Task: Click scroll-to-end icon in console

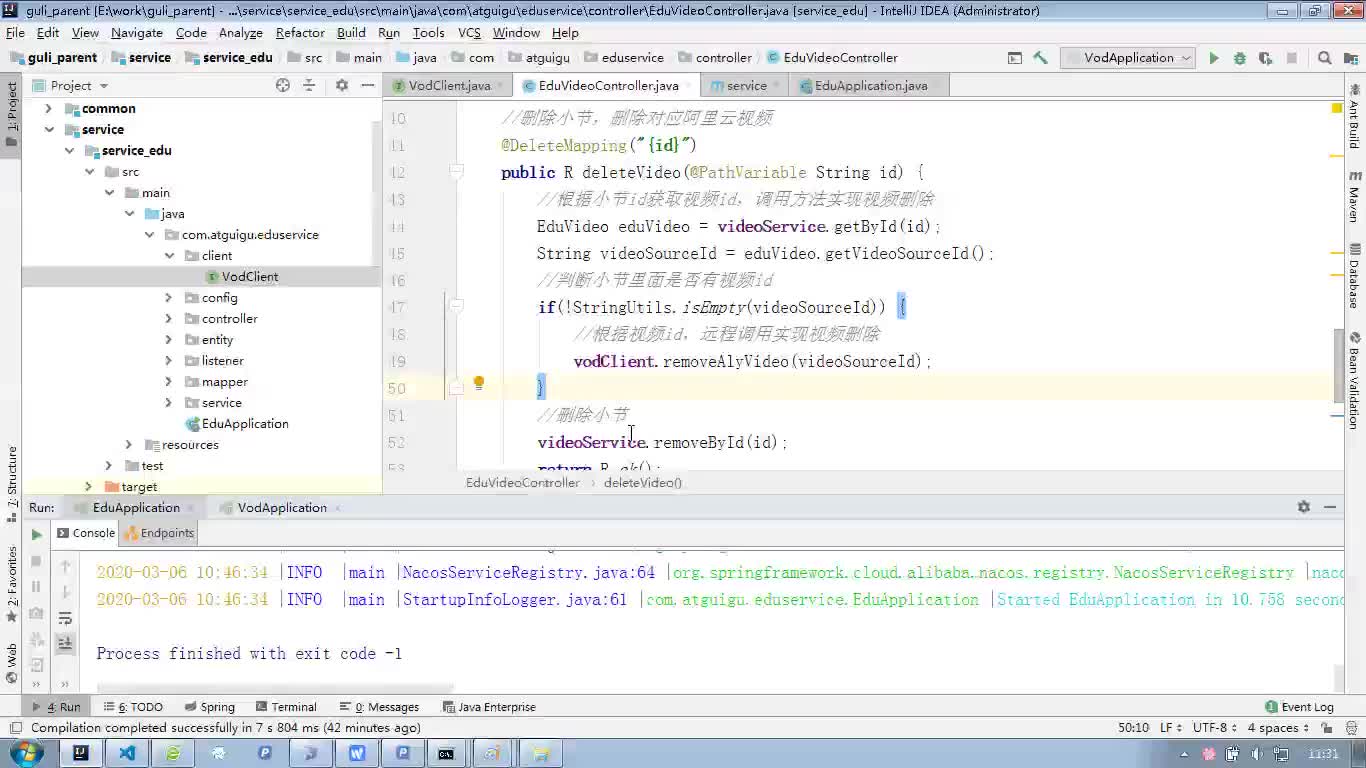Action: click(x=65, y=643)
